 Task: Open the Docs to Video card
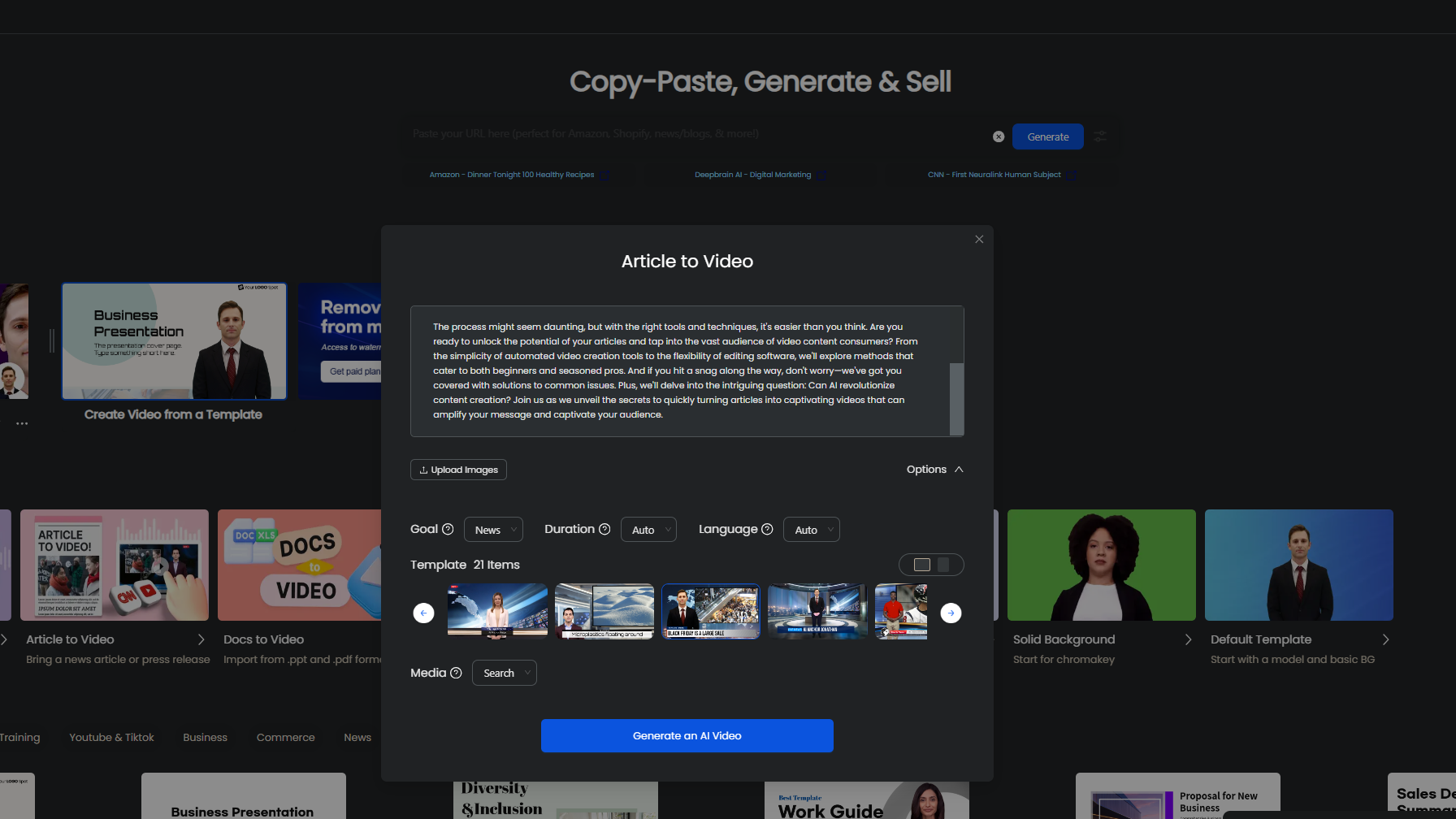tap(300, 565)
